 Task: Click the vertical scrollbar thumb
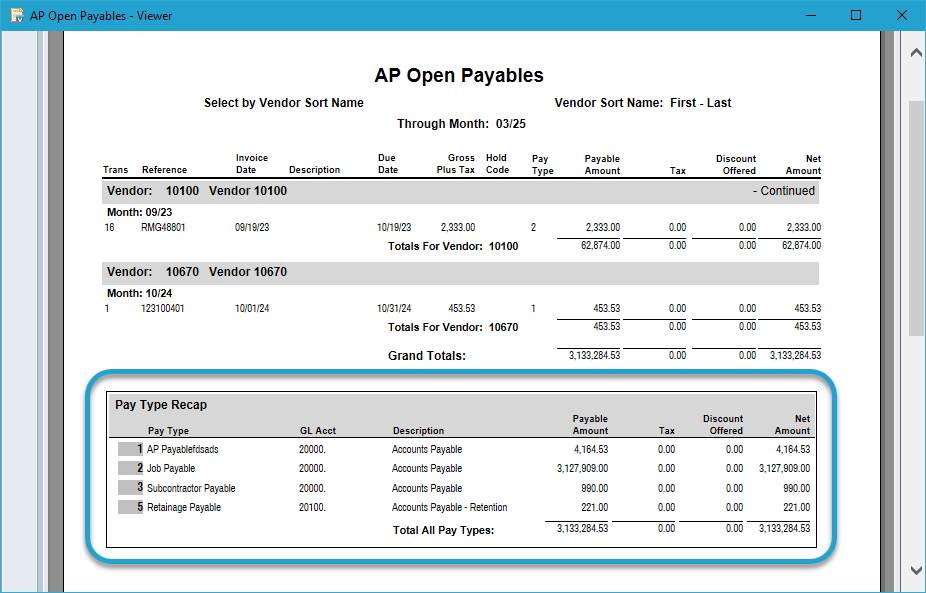coord(916,219)
